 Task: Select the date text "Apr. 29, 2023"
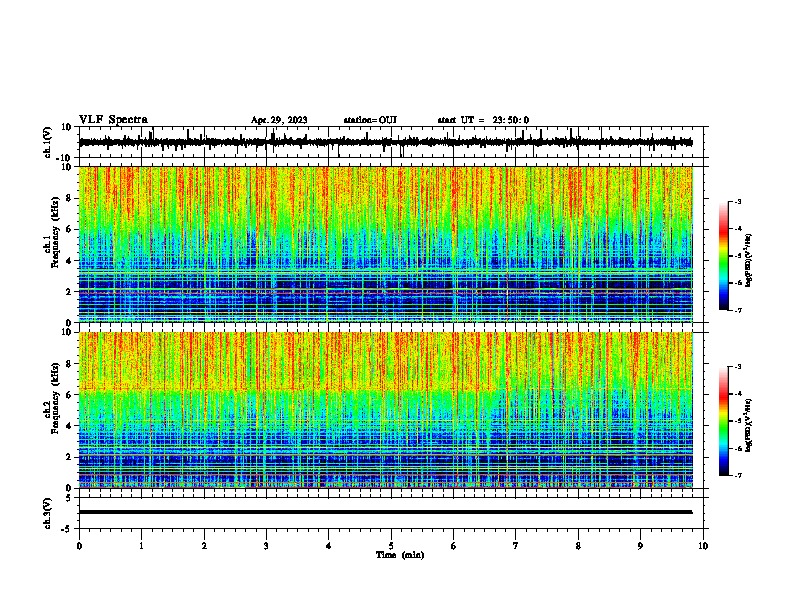click(279, 120)
